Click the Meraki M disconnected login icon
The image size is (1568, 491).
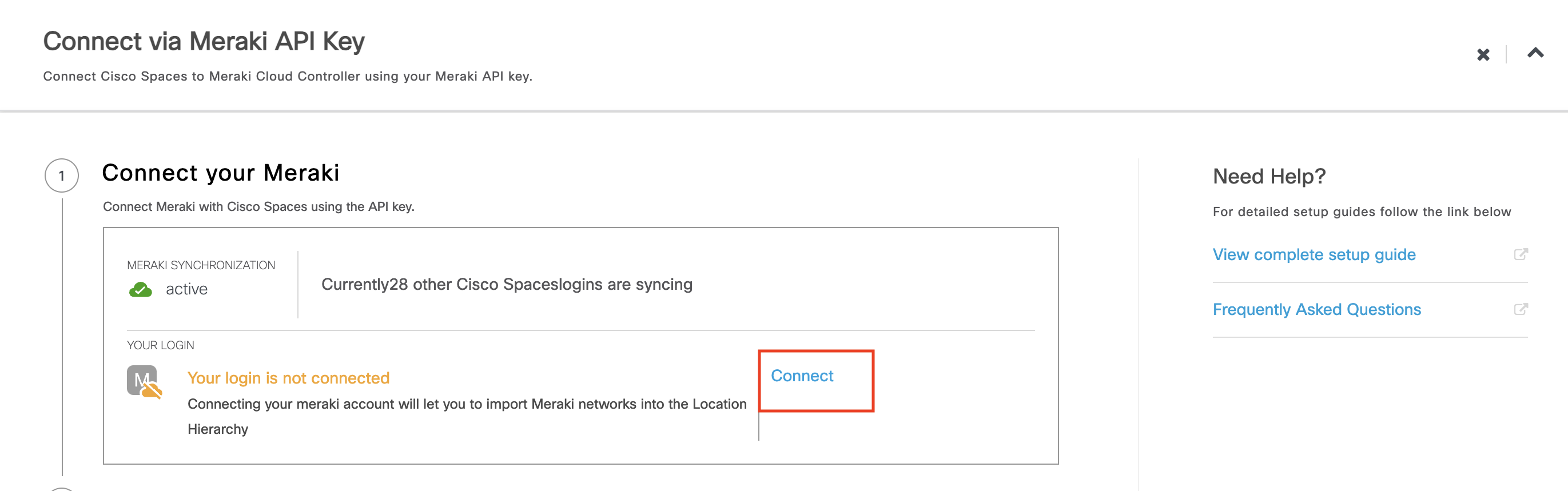(144, 382)
